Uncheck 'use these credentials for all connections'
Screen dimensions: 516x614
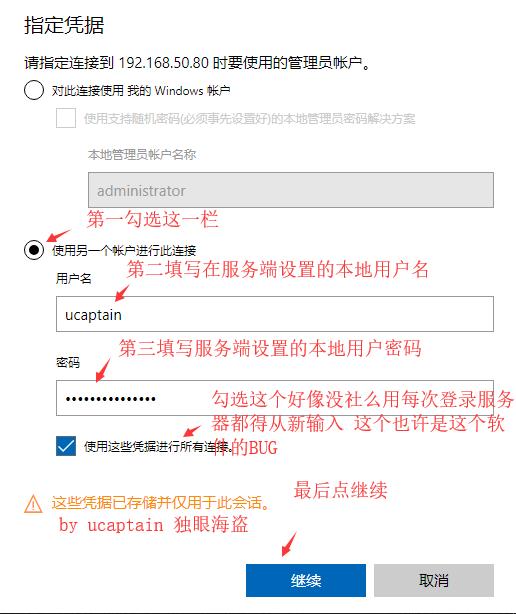pyautogui.click(x=66, y=446)
